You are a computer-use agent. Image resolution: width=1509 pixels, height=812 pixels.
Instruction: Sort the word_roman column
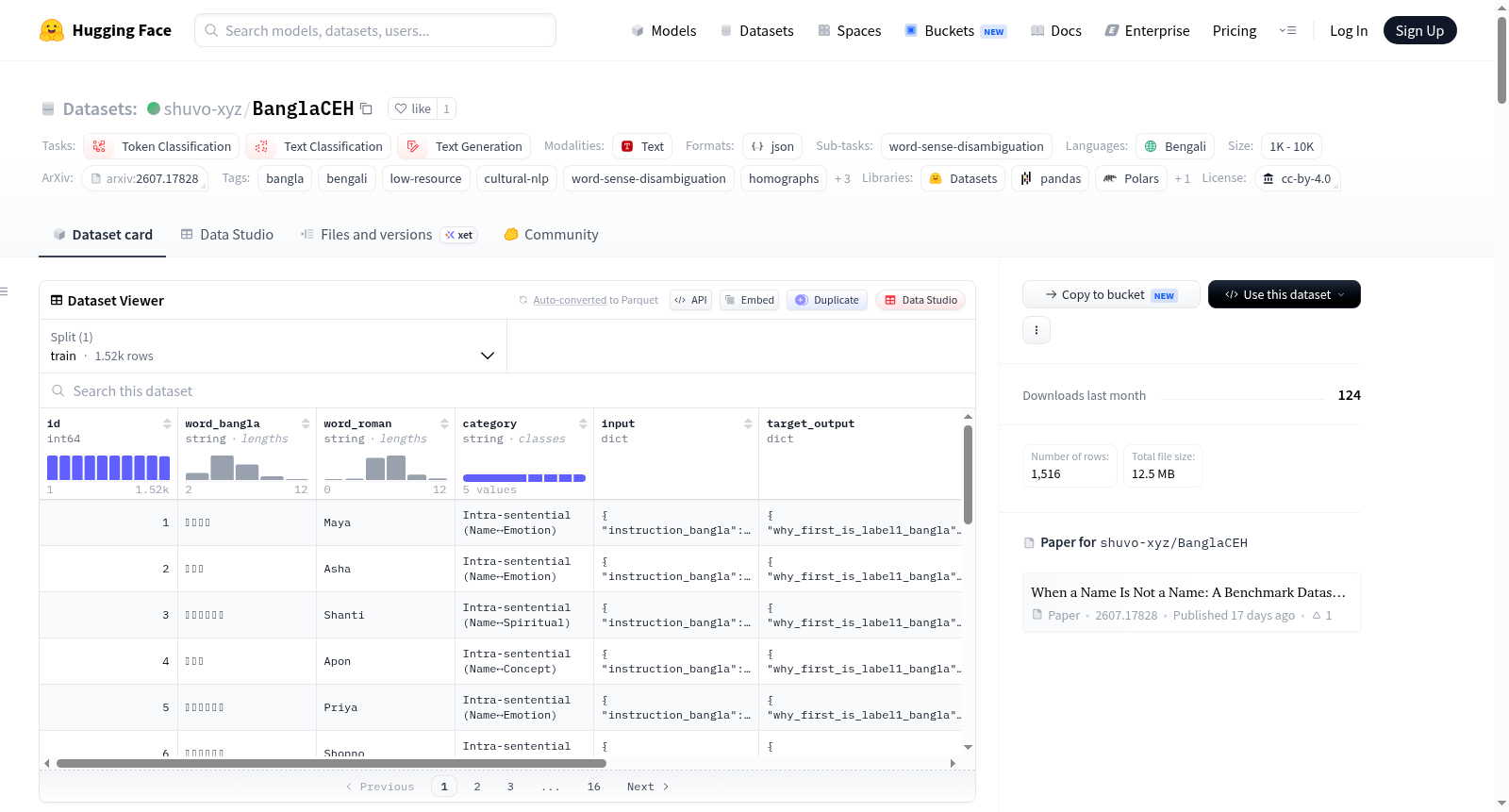(x=444, y=423)
